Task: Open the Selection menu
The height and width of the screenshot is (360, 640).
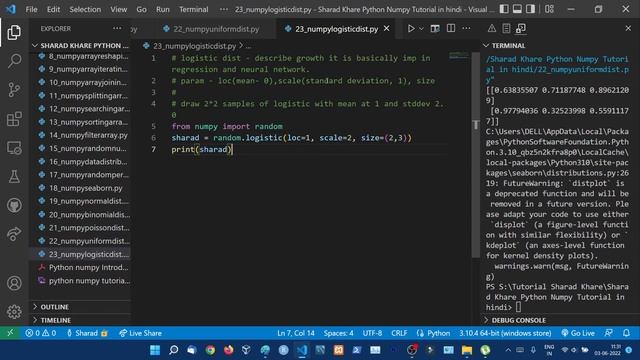Action: [x=85, y=9]
